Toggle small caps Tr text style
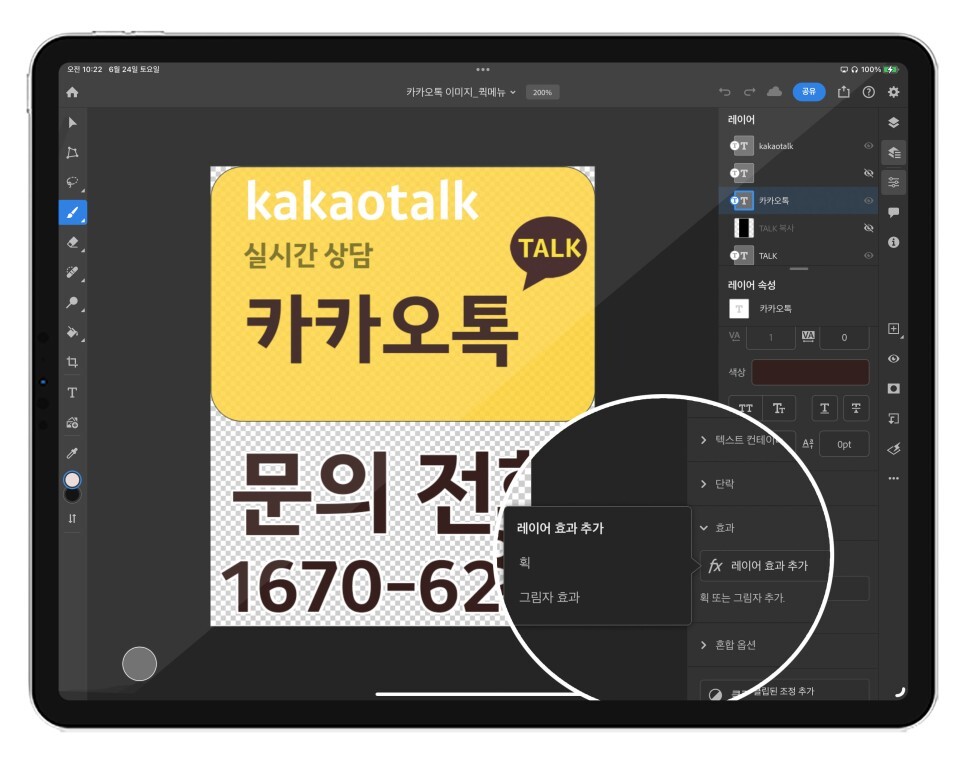The height and width of the screenshot is (763, 966). click(779, 408)
